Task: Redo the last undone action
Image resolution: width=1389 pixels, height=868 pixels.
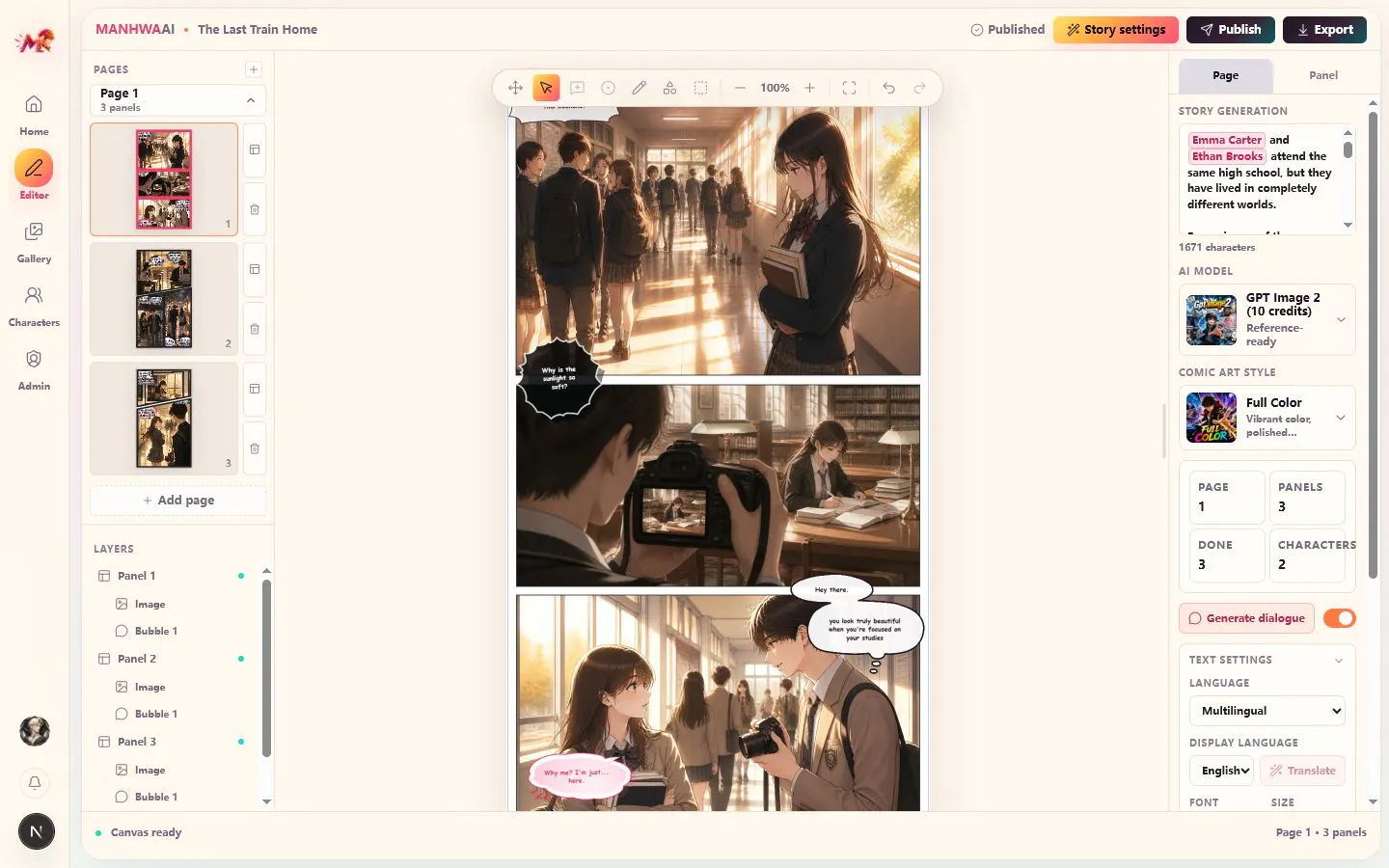Action: tap(920, 88)
